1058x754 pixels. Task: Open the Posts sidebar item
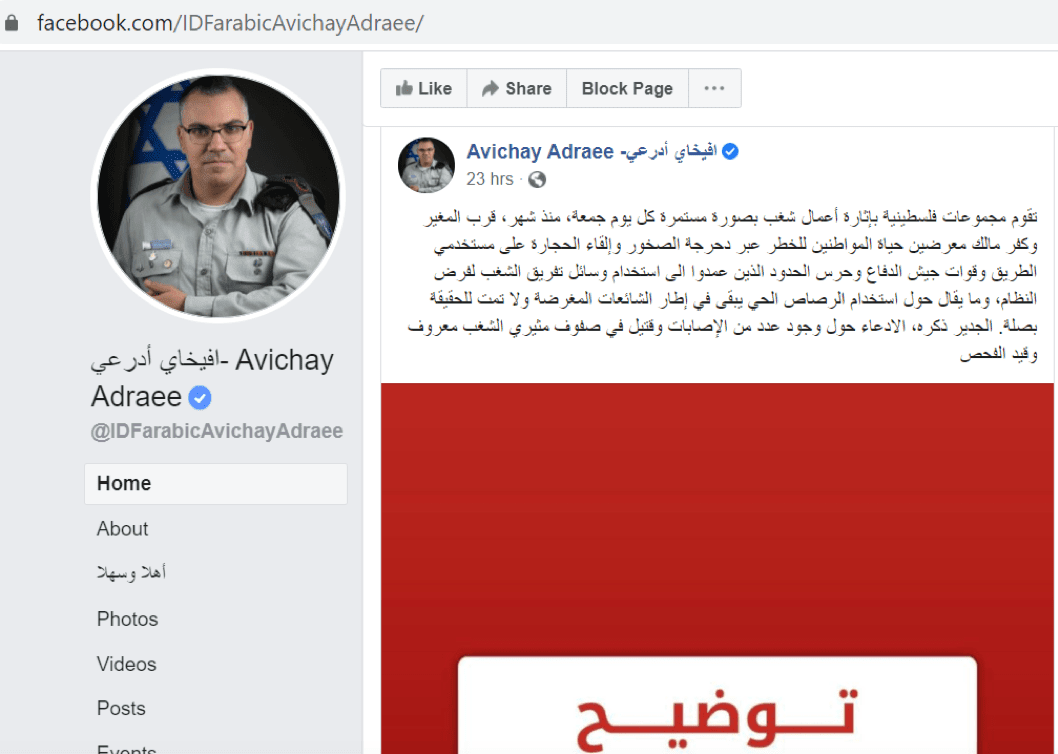[x=121, y=708]
